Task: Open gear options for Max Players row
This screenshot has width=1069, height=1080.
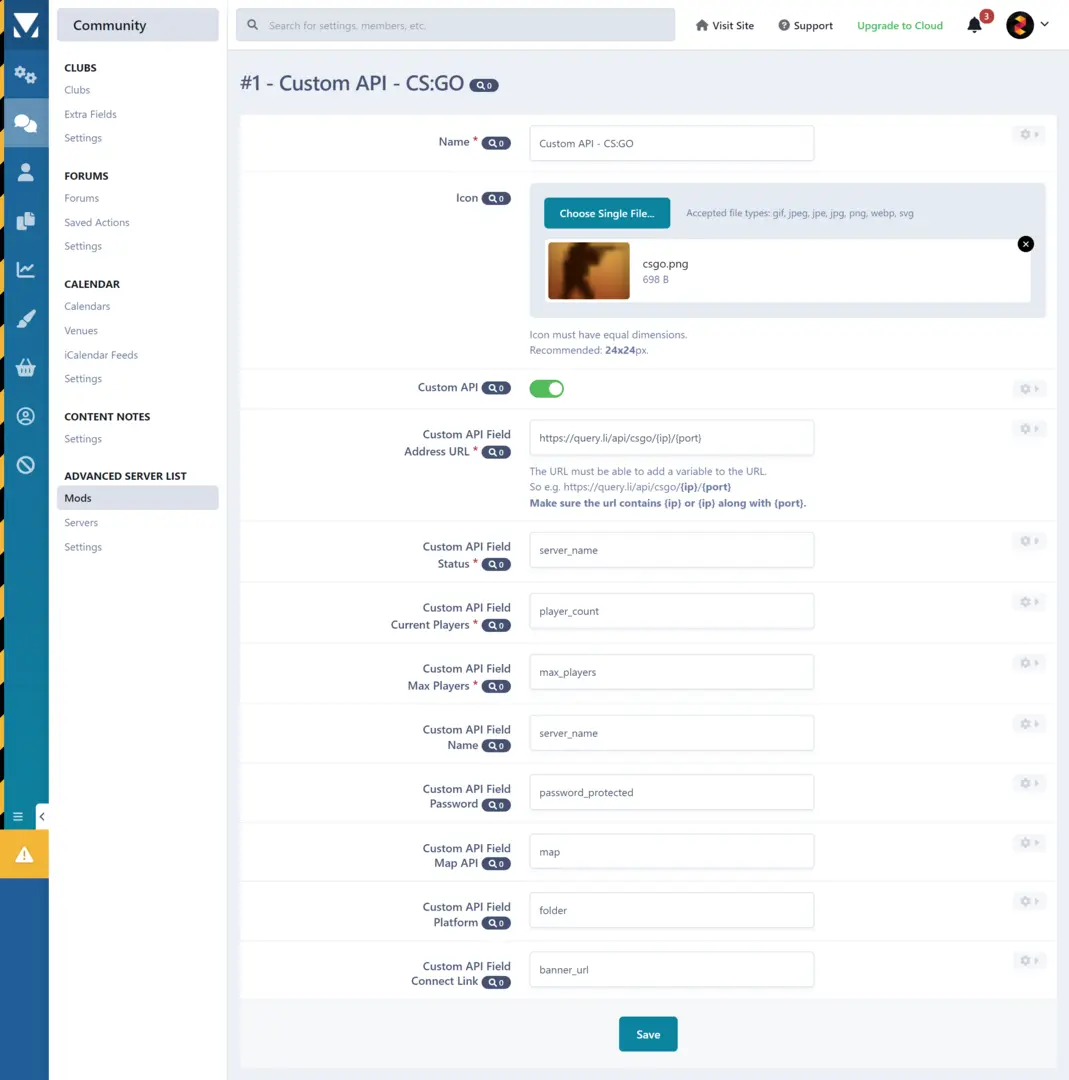Action: pos(1029,663)
